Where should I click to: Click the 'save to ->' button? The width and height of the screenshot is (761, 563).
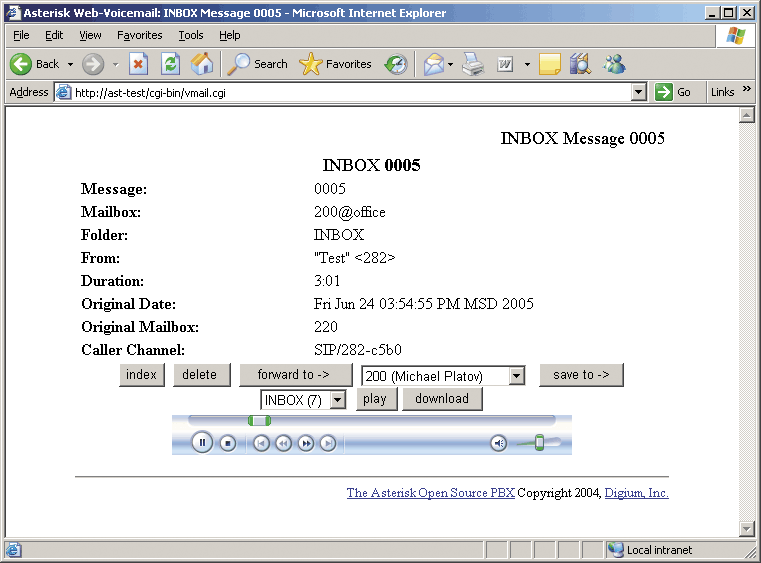coord(581,375)
